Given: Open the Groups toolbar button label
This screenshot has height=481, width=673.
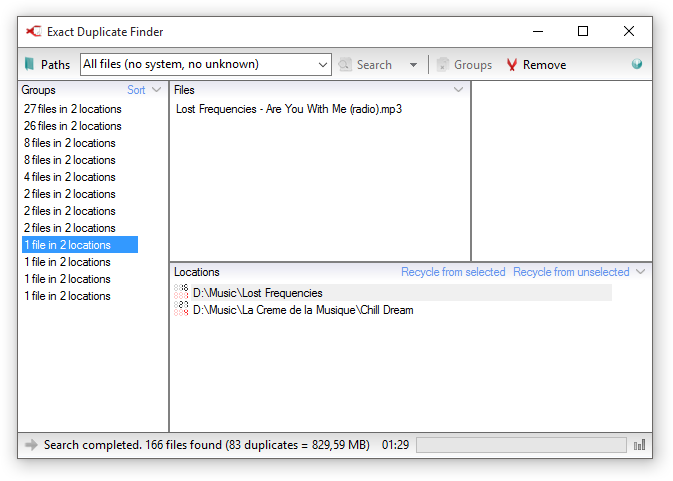Looking at the screenshot, I should click(x=473, y=65).
